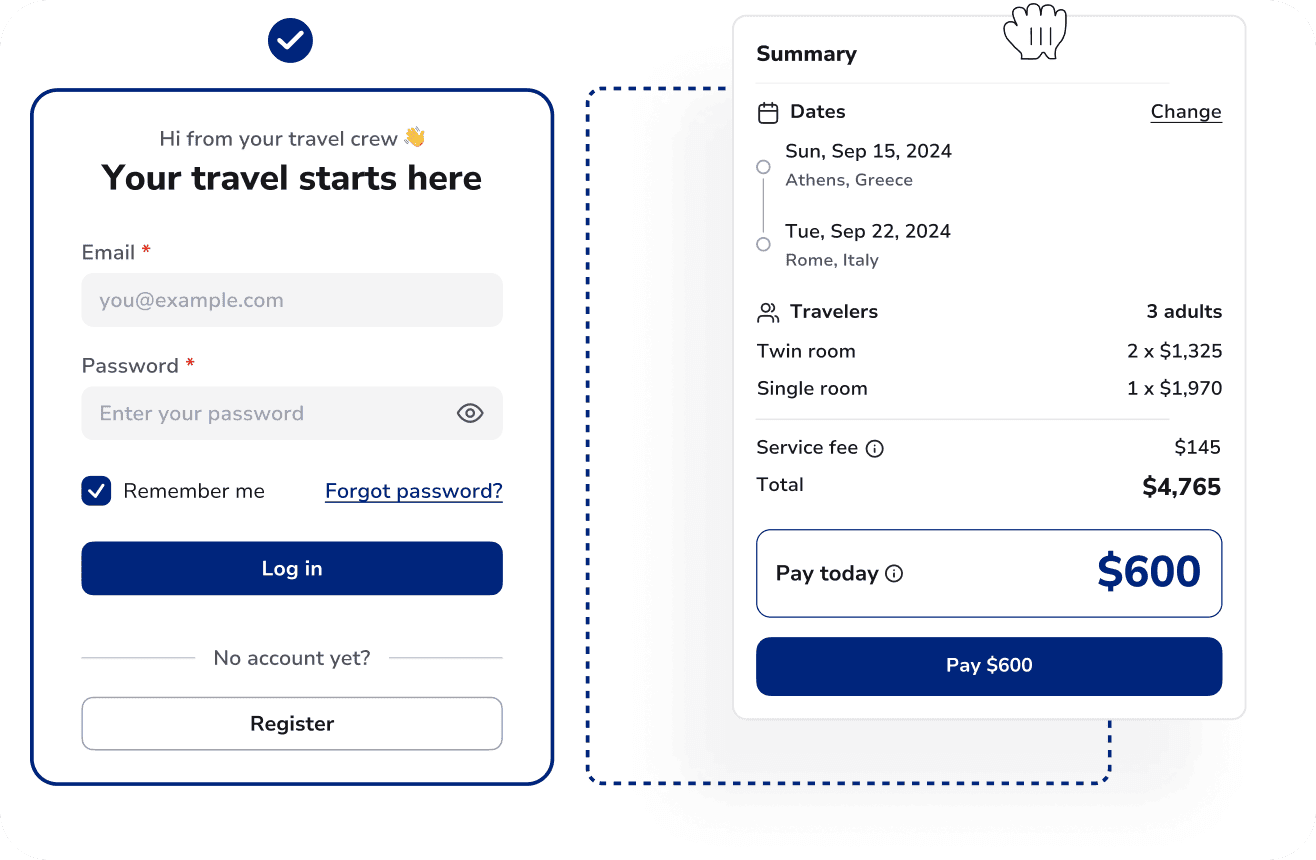Screen dimensions: 1316x860
Task: Click the waving hand emoji in the greeting
Action: 415,138
